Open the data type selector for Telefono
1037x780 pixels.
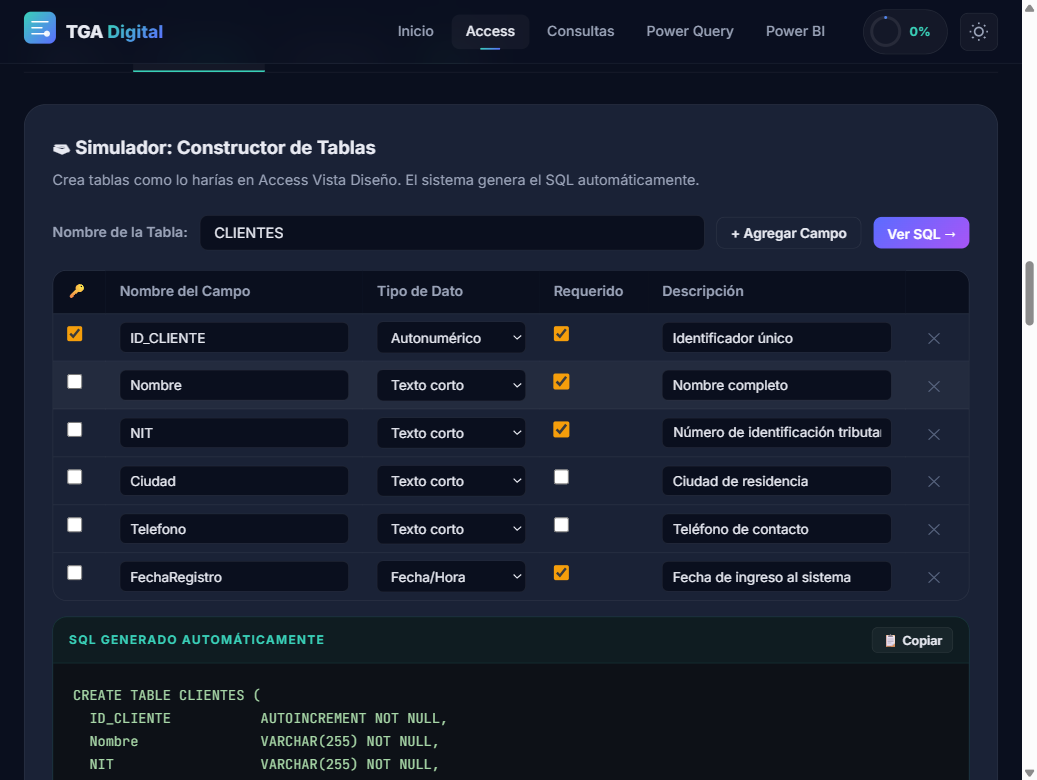[451, 528]
